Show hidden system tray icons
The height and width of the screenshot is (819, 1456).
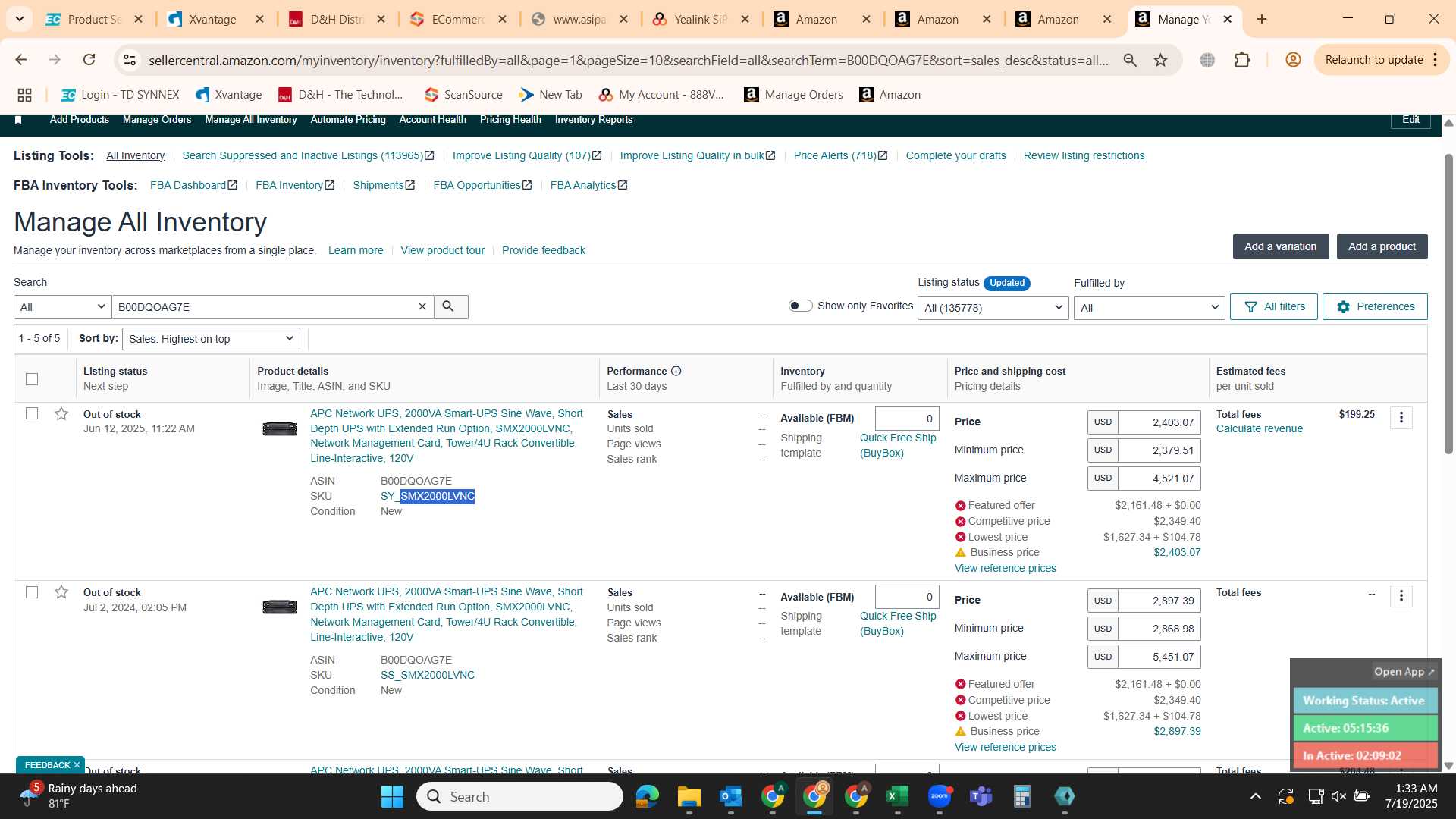[1256, 796]
